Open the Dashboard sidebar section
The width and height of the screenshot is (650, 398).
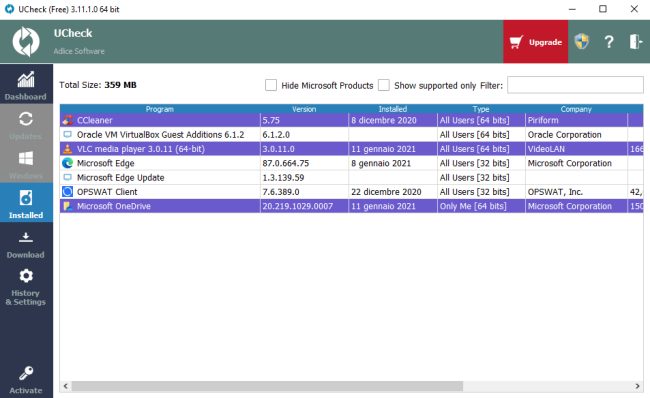(26, 85)
